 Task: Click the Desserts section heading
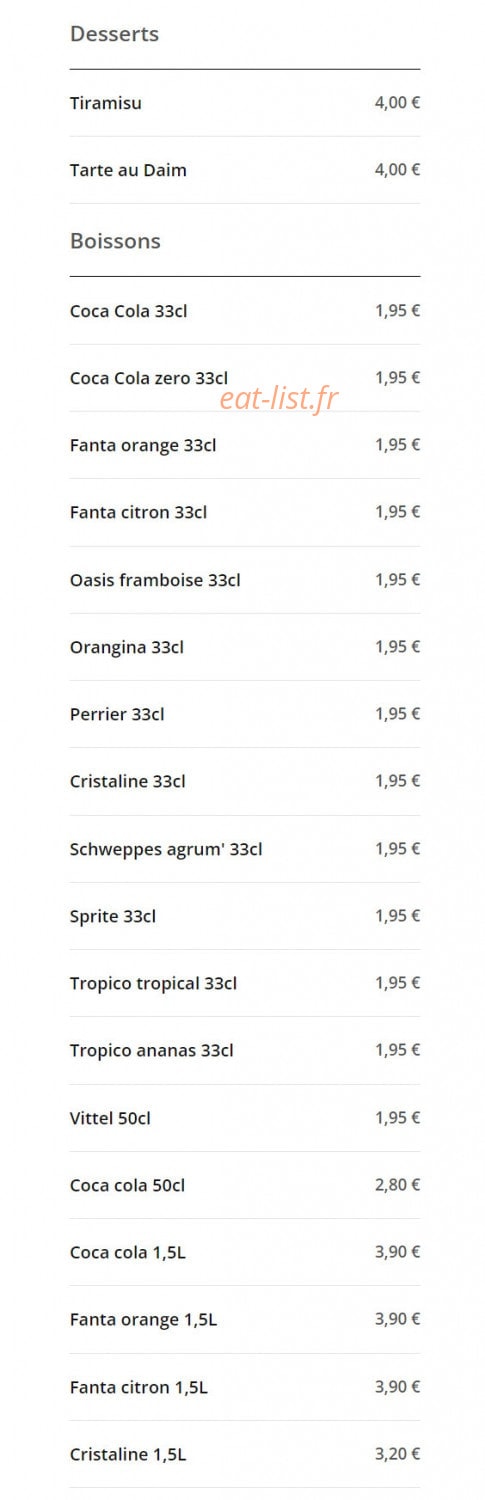114,34
